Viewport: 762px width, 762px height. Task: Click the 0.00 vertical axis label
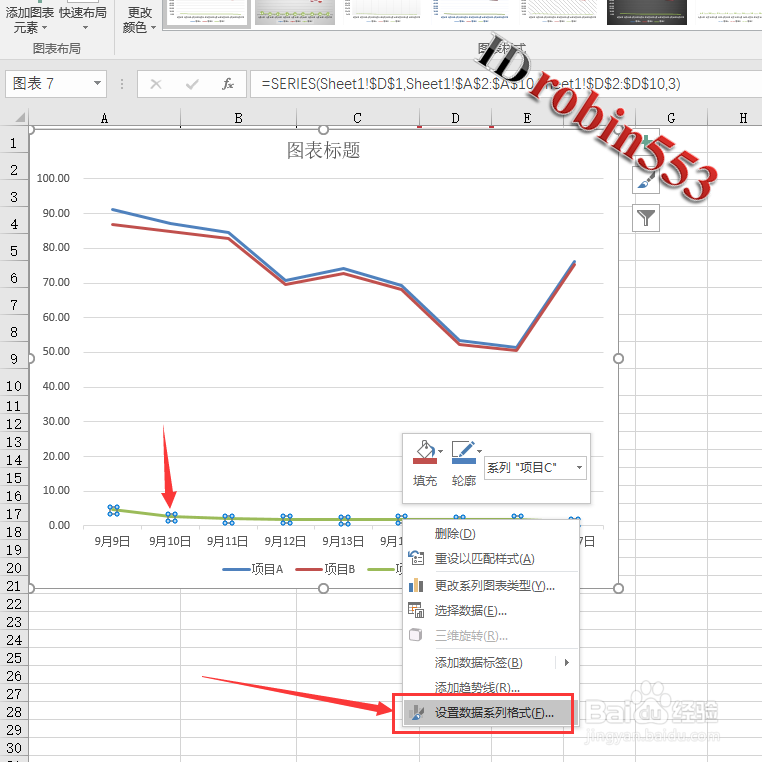pos(59,525)
